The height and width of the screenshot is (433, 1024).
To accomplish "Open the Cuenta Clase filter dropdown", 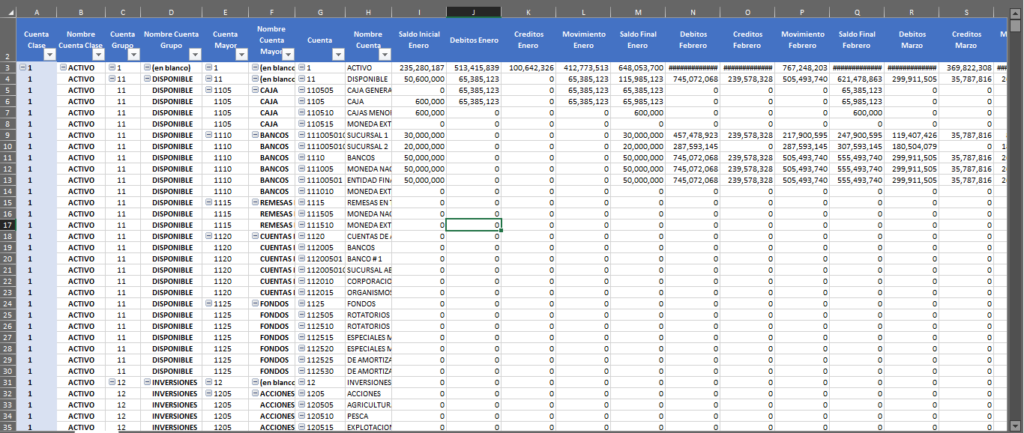I will click(x=50, y=56).
